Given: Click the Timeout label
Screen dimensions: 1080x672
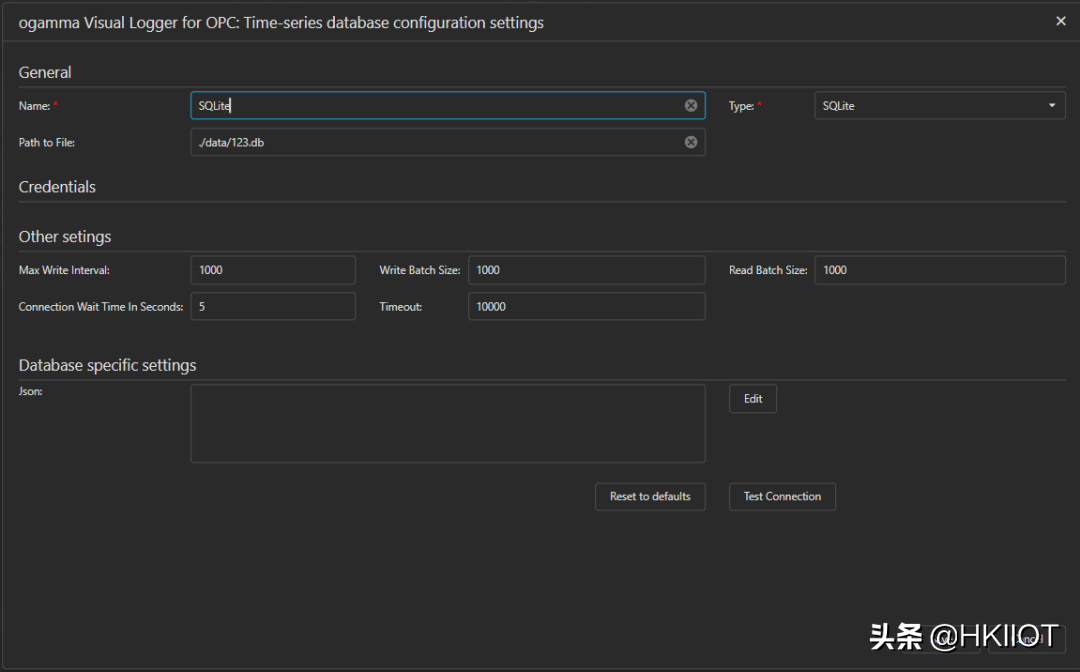Looking at the screenshot, I should pos(400,306).
